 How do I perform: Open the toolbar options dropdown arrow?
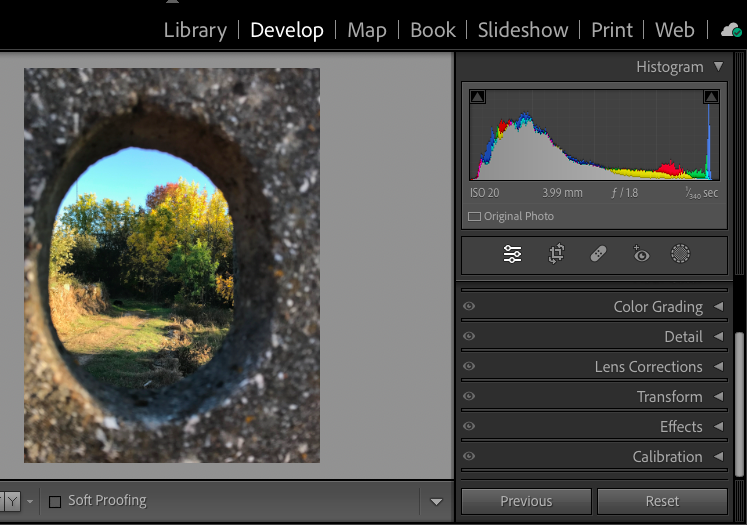click(x=436, y=501)
